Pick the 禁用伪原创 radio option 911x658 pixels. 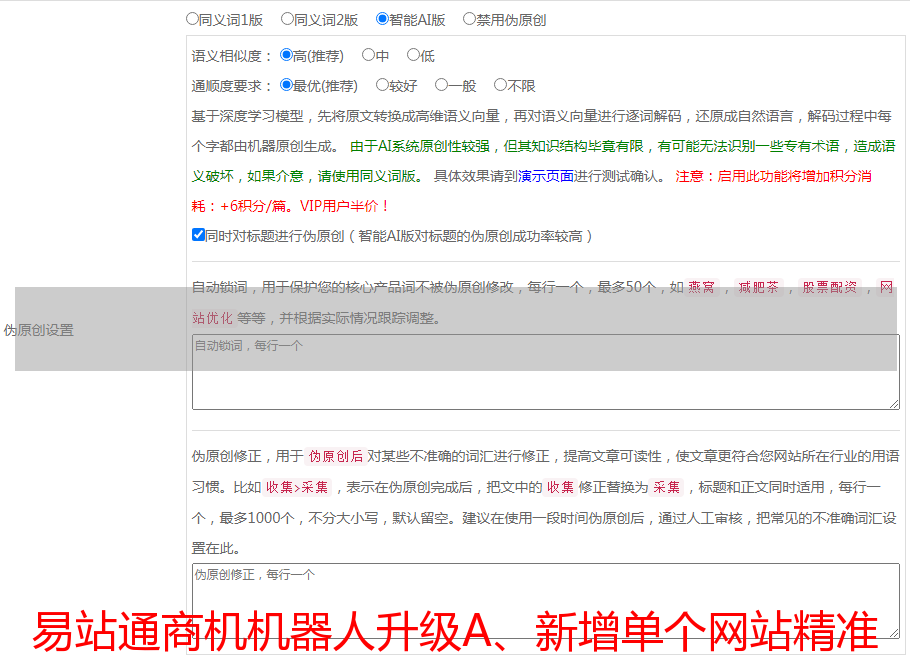coord(469,19)
